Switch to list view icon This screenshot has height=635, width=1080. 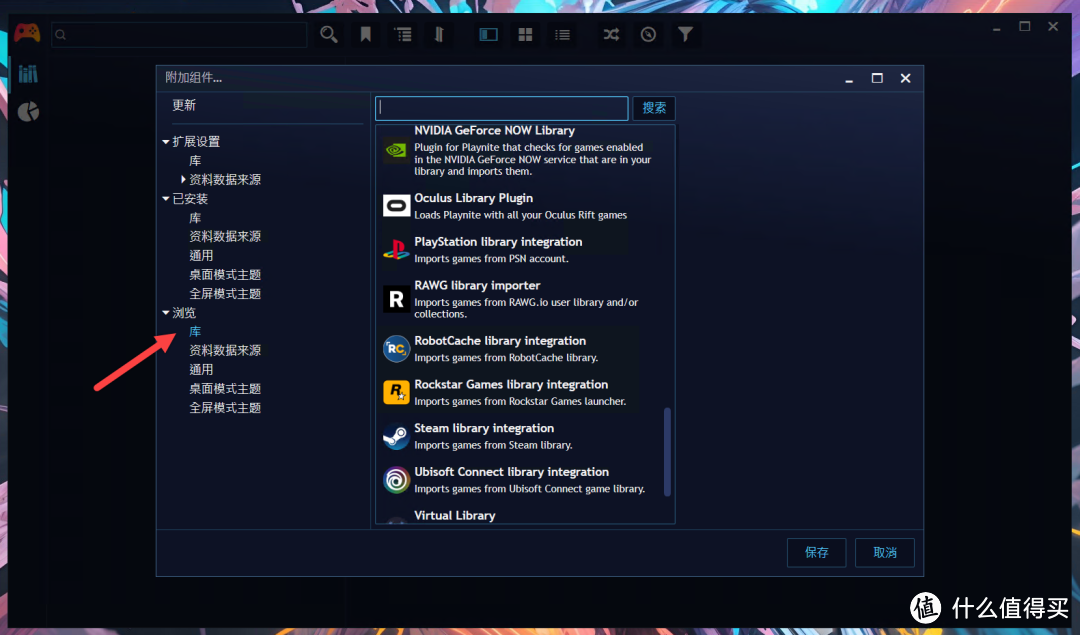click(563, 34)
